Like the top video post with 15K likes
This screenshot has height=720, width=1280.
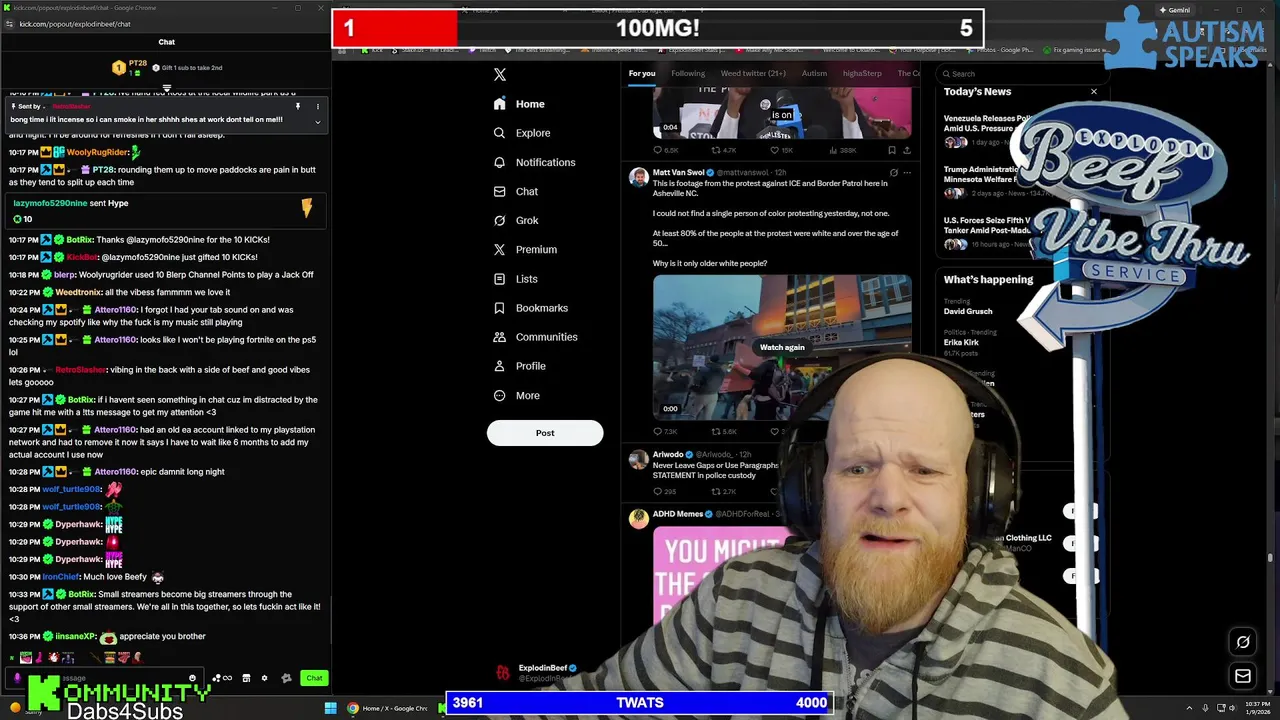pos(780,150)
